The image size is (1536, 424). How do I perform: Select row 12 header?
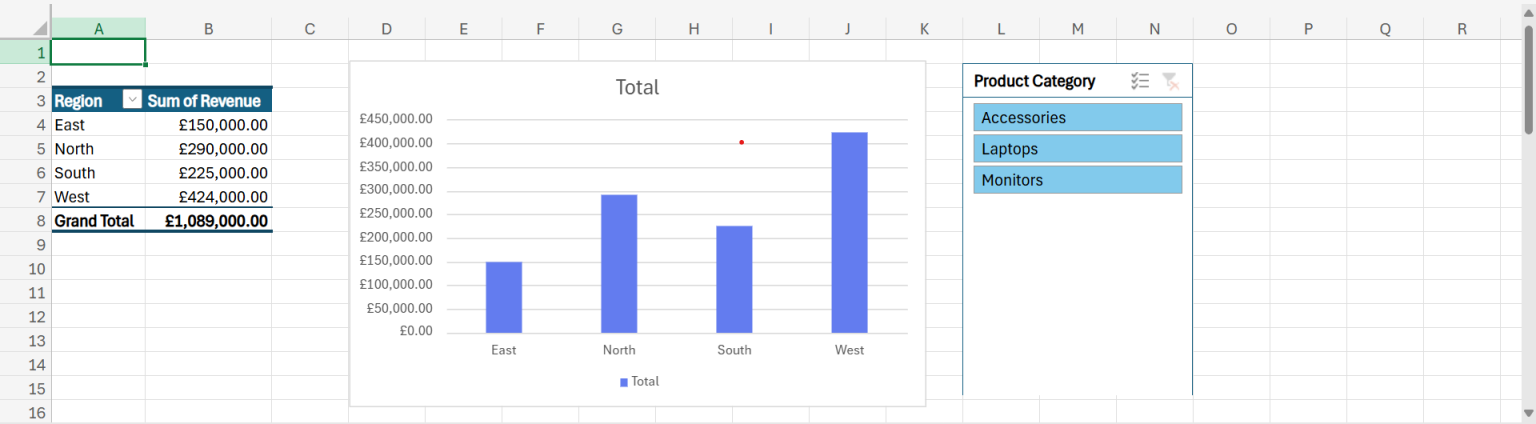click(25, 317)
